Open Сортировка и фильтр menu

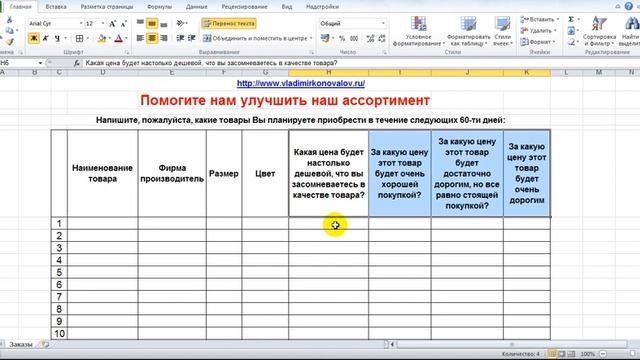599,32
